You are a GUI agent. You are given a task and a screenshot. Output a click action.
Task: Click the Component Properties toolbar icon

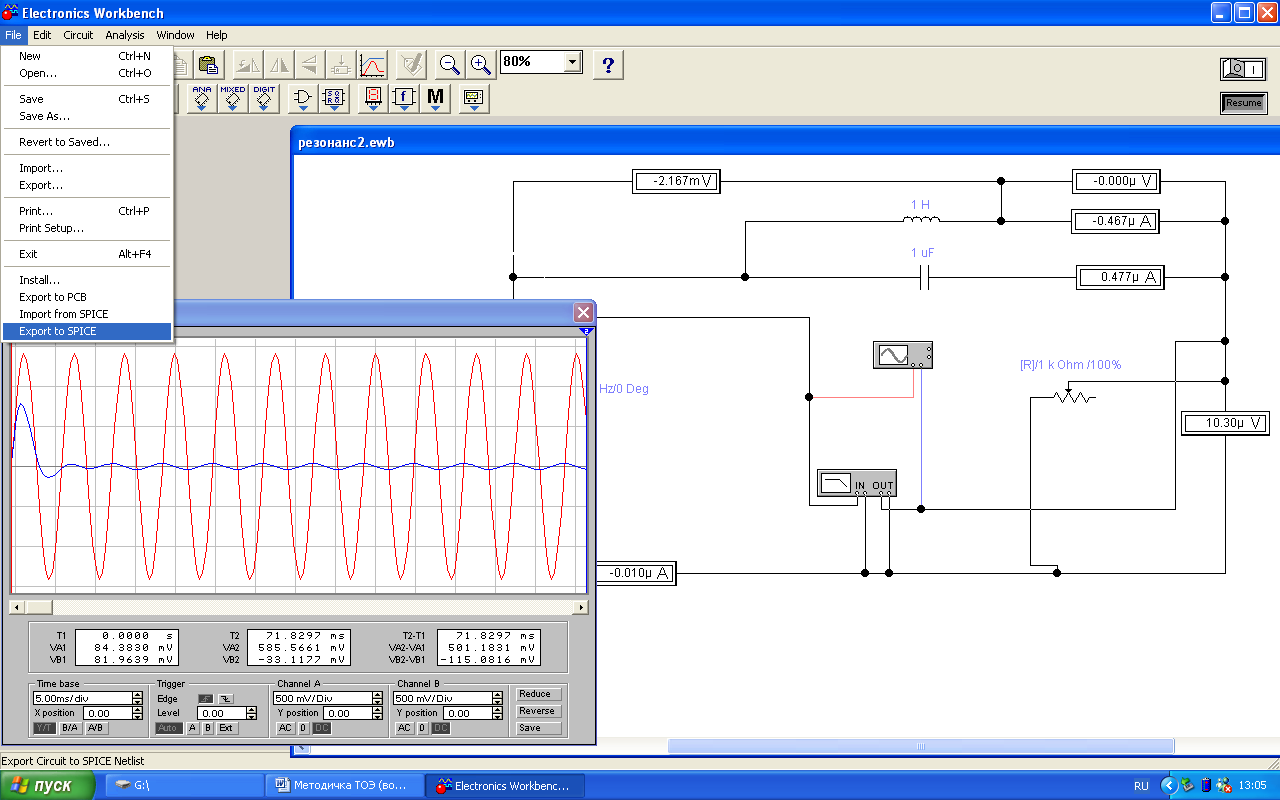(410, 65)
